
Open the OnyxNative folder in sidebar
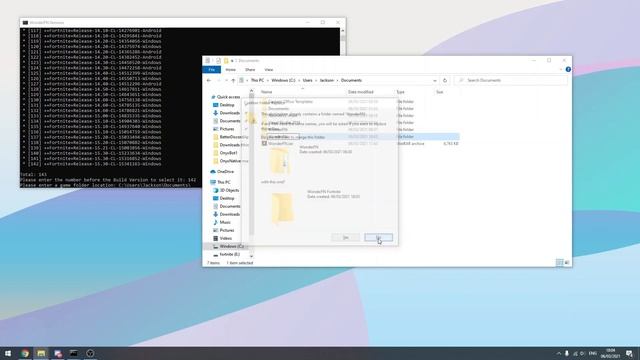(230, 161)
